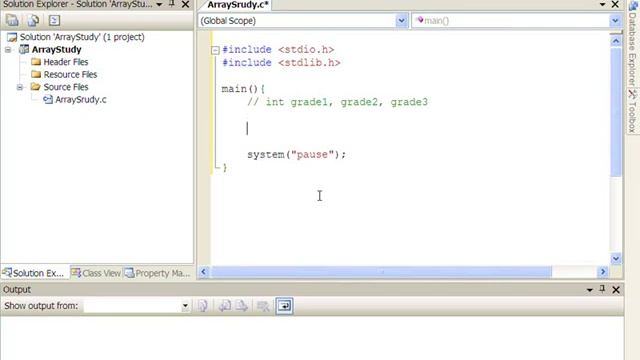Click the Go to Next Message icon in Output
640x360 pixels.
pos(242,306)
